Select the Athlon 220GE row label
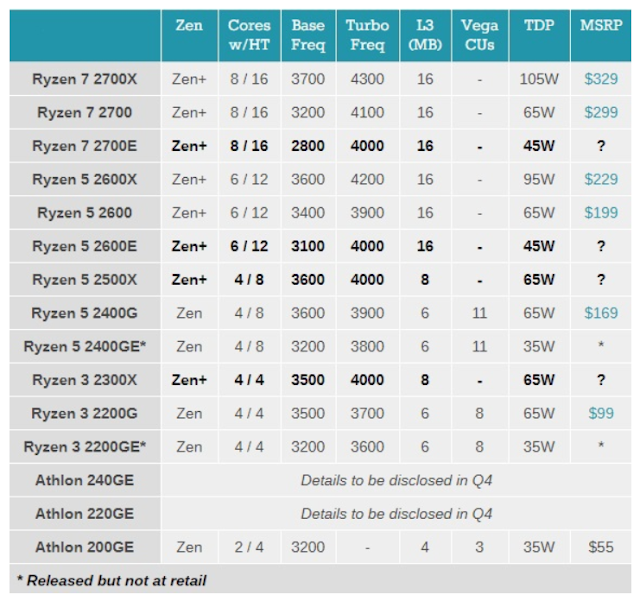 coord(84,514)
